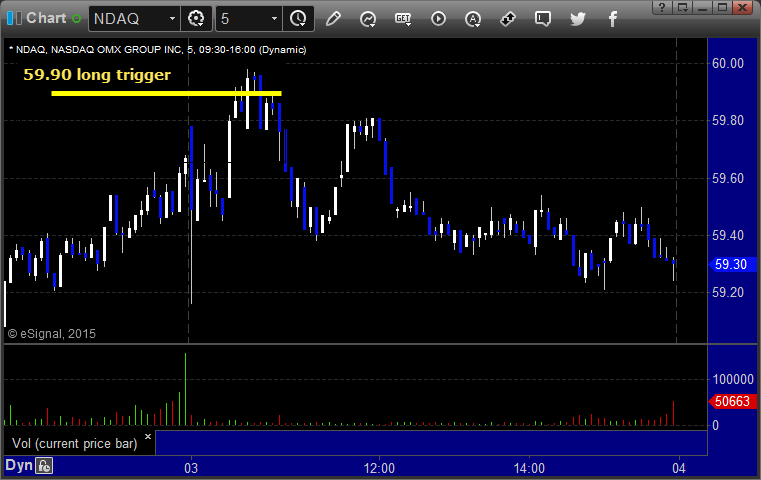Open the circled A alerts menu
Image resolution: width=761 pixels, height=480 pixels.
tap(473, 19)
